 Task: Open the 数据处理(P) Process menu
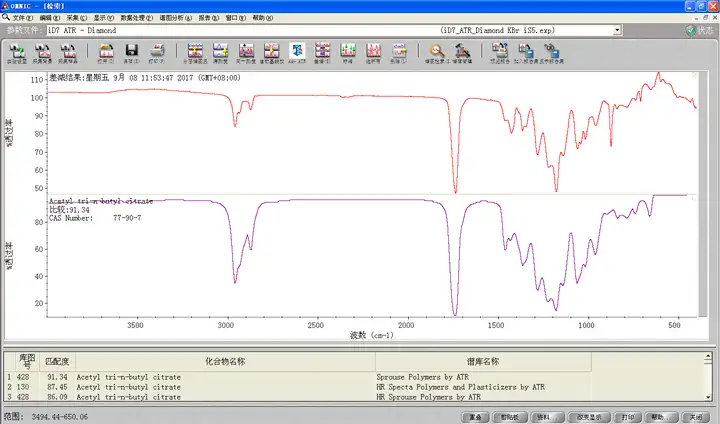click(136, 18)
